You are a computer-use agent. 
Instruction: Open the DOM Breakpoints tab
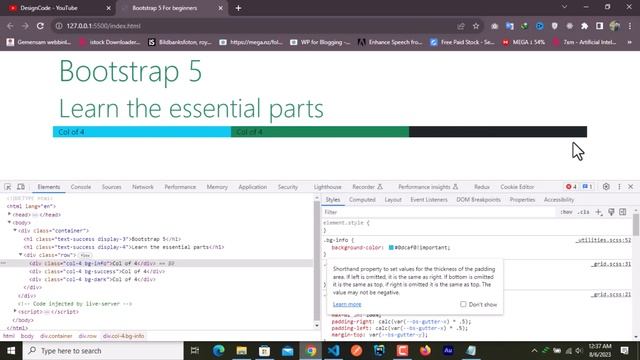click(478, 200)
